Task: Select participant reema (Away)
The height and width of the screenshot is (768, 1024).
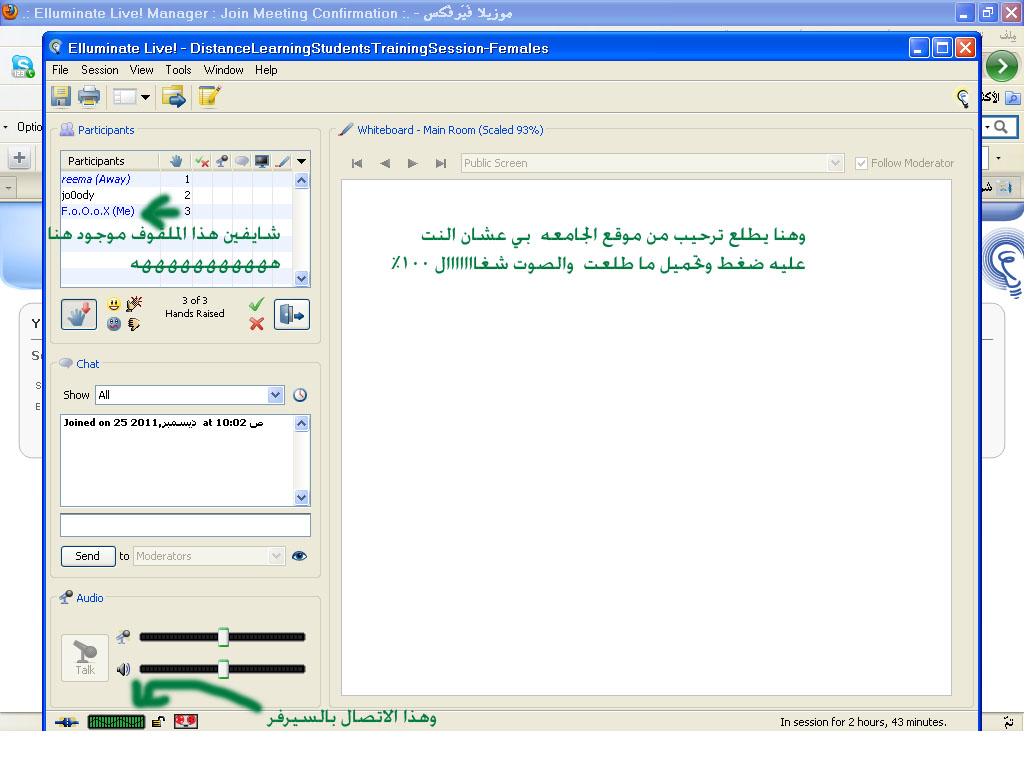Action: click(x=96, y=179)
